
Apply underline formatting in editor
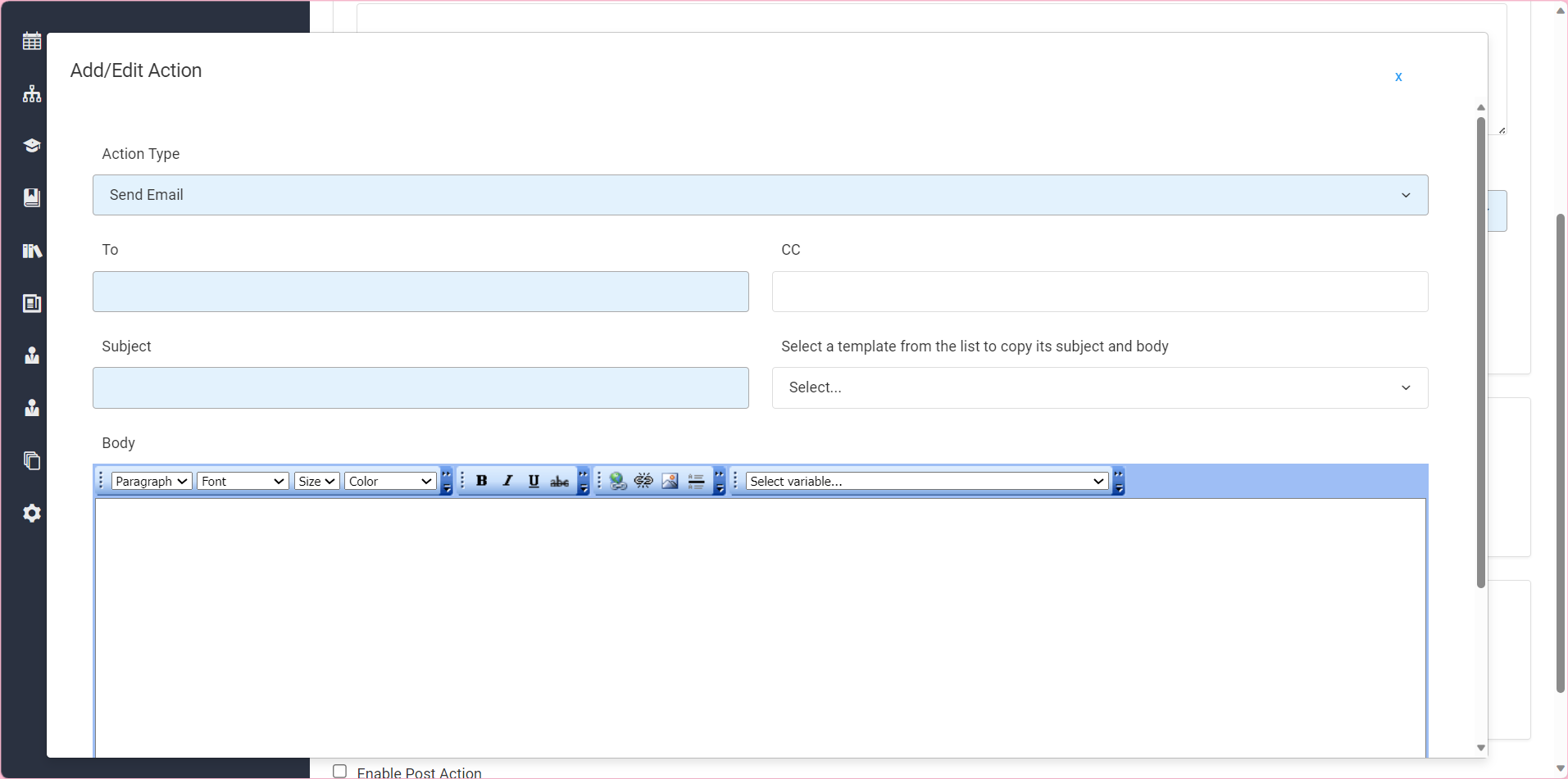click(x=534, y=481)
